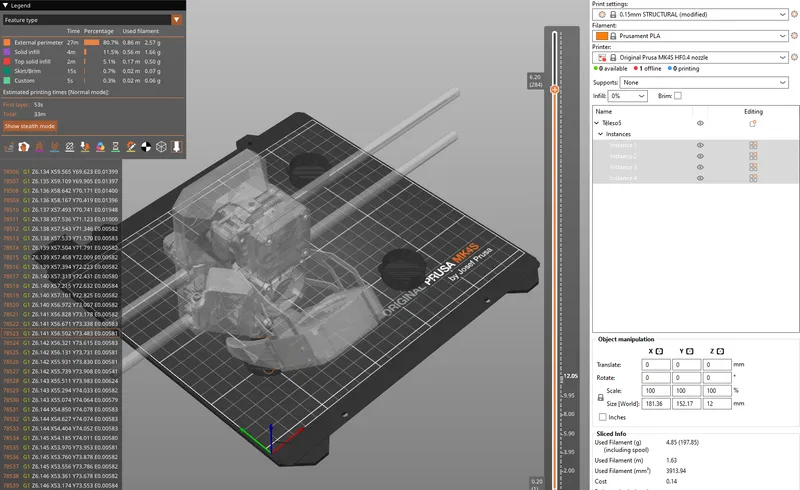
Task: Click the vertical layer slider upper thumb
Action: point(555,89)
